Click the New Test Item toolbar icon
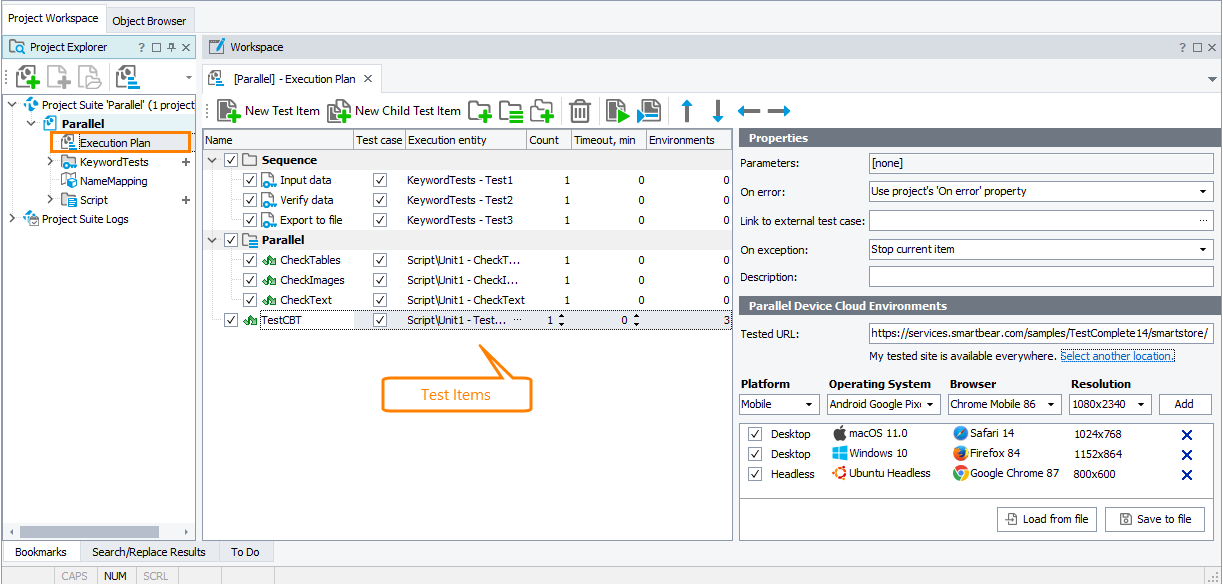This screenshot has height=584, width=1223. 229,111
